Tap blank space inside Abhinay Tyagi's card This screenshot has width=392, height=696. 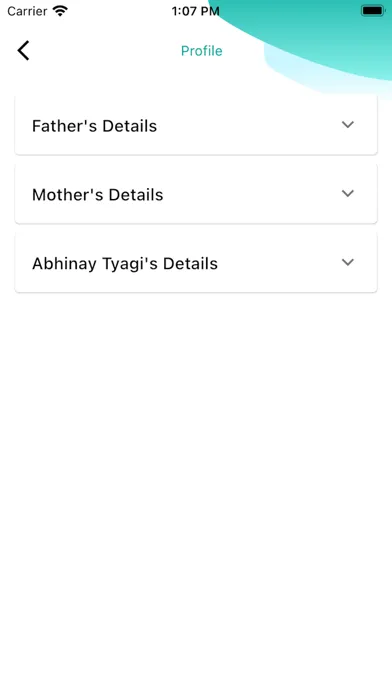(x=280, y=264)
